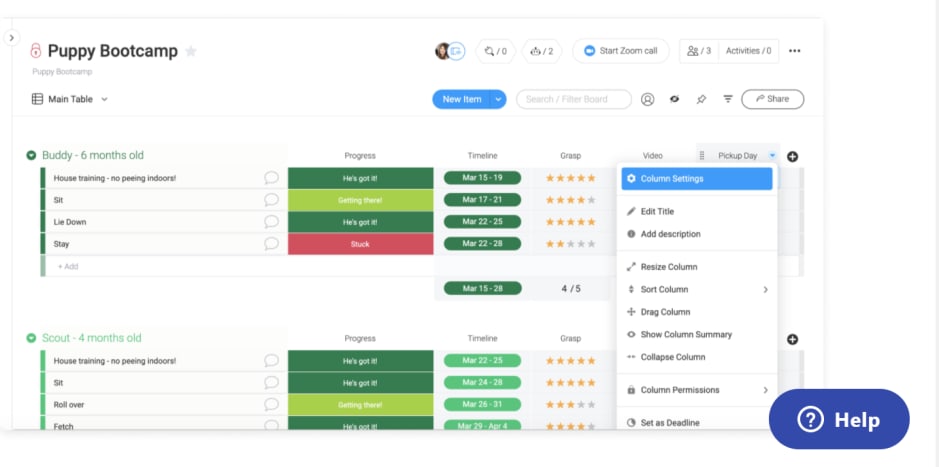Open updates for the Lie Down item
Image resolution: width=939 pixels, height=467 pixels.
coord(271,222)
